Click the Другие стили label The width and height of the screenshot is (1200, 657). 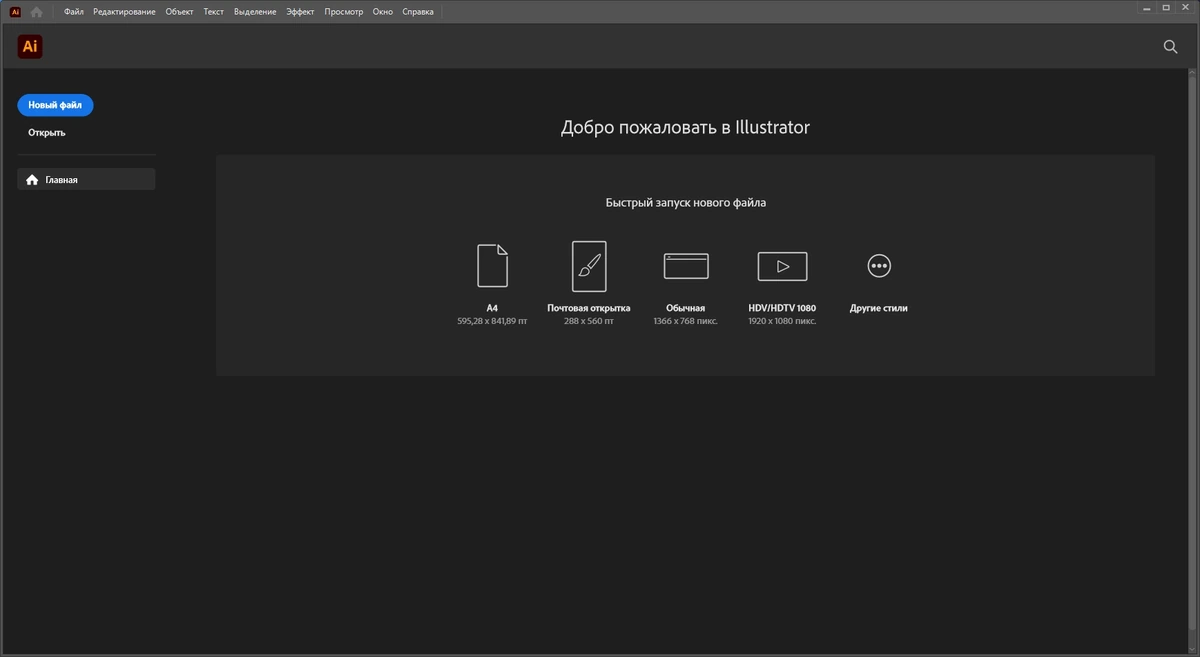(x=879, y=308)
